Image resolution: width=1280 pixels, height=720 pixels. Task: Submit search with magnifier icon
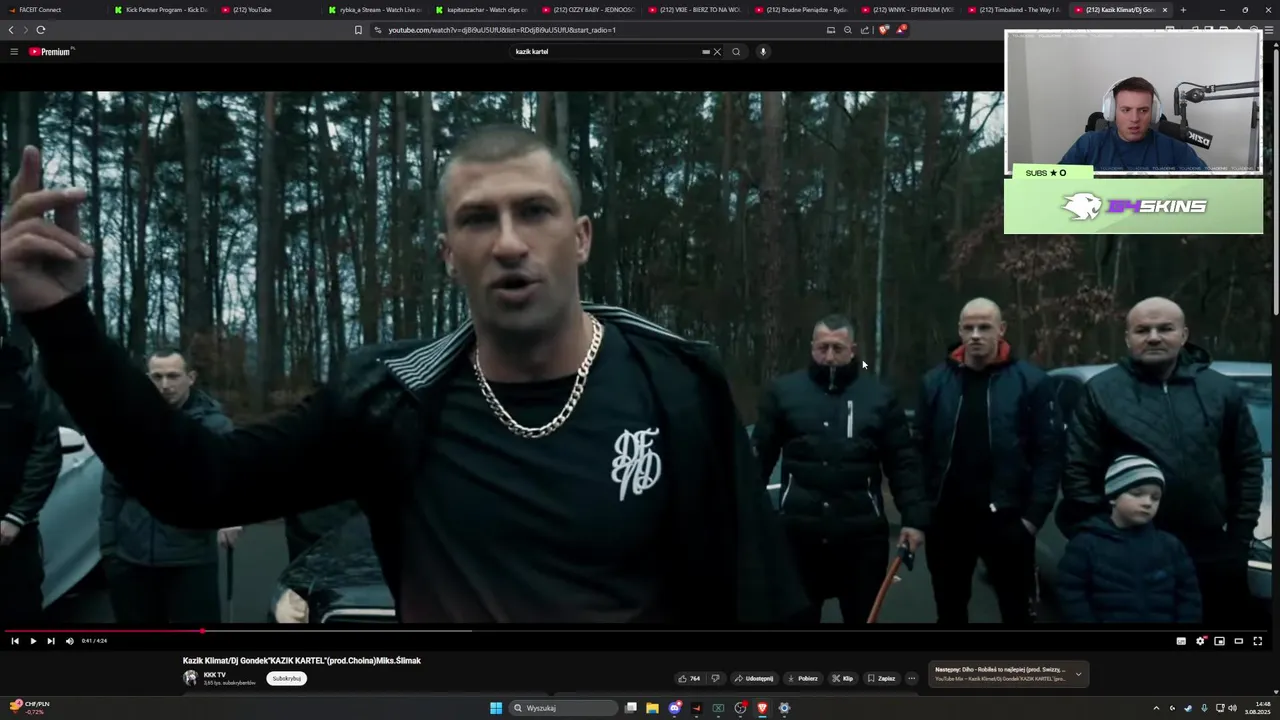coord(736,52)
